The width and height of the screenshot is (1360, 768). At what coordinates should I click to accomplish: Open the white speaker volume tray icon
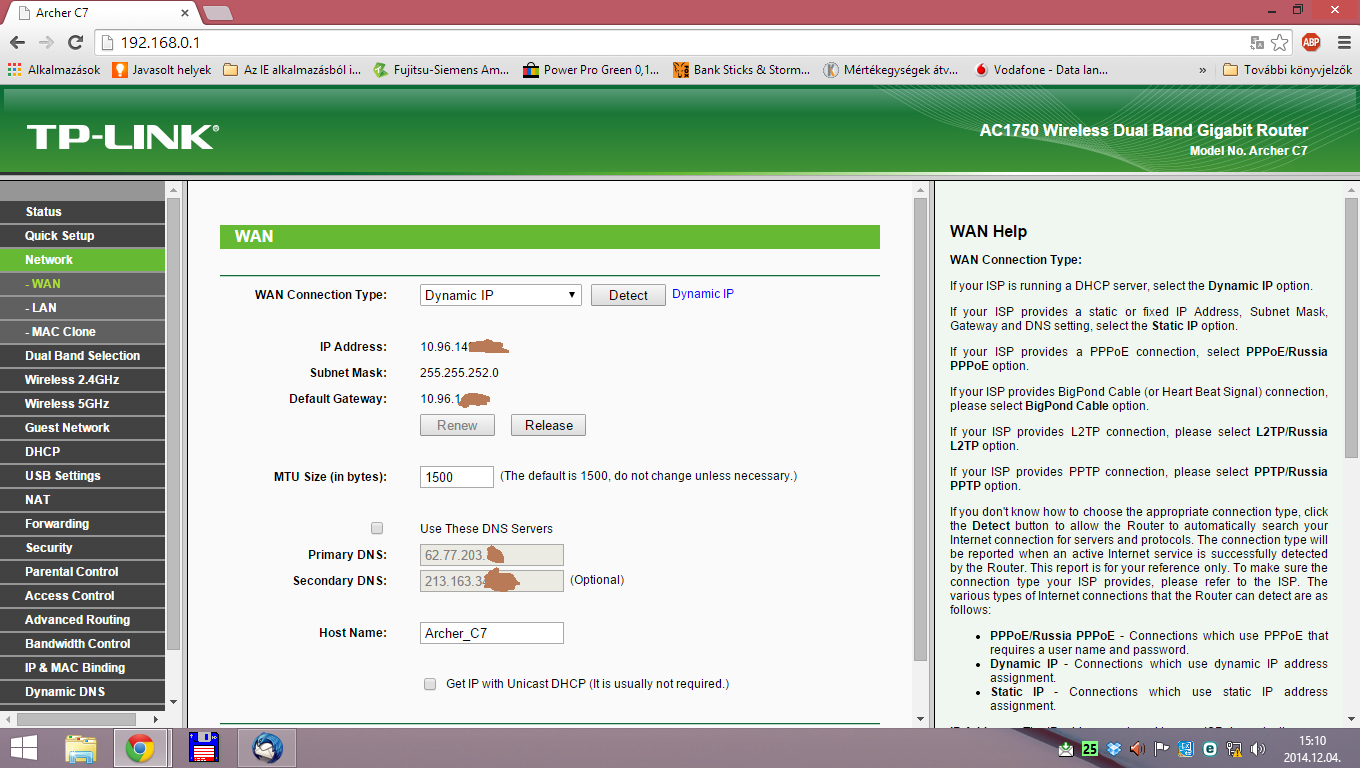coord(1258,748)
